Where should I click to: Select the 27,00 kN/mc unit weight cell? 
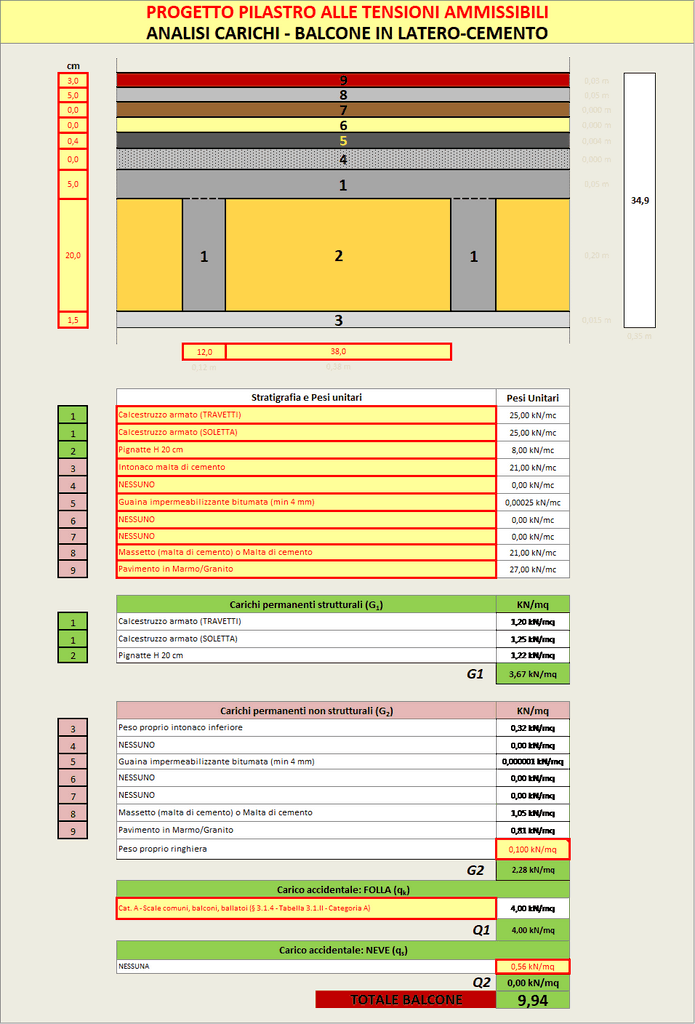tap(533, 569)
